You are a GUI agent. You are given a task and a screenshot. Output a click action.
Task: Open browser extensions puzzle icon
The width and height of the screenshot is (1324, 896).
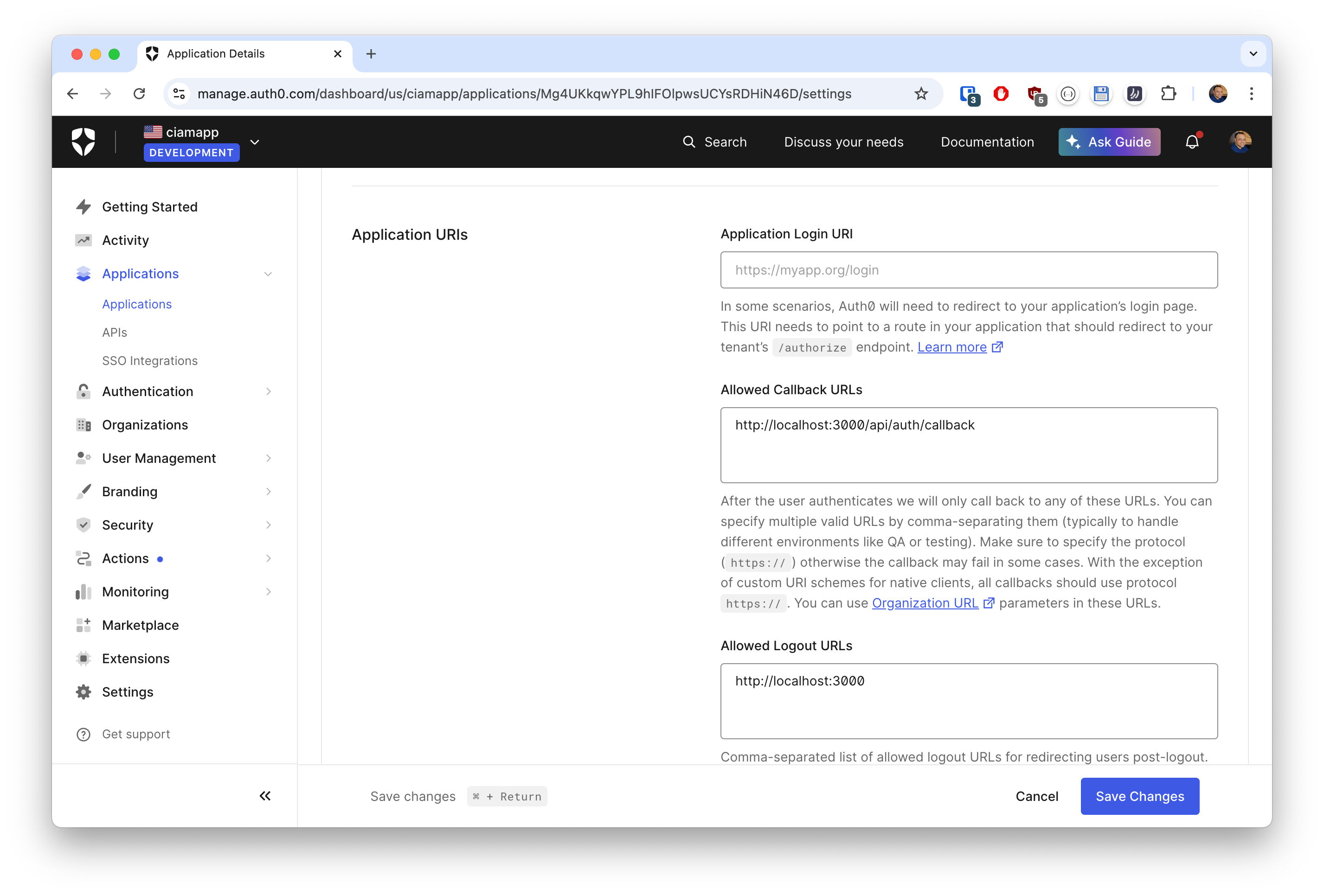pos(1169,93)
